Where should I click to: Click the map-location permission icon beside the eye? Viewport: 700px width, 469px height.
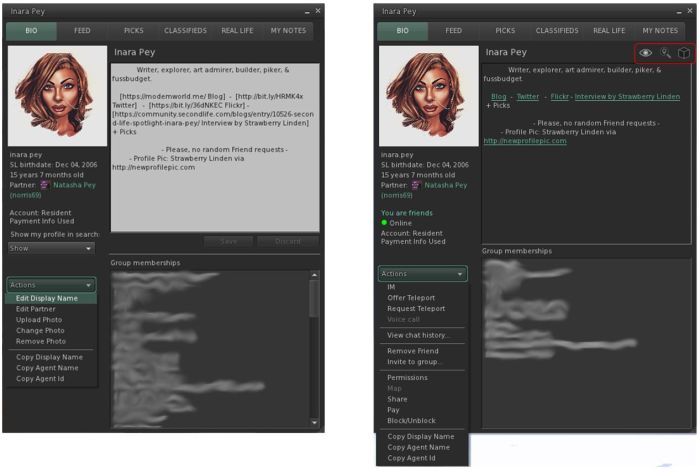click(x=664, y=53)
